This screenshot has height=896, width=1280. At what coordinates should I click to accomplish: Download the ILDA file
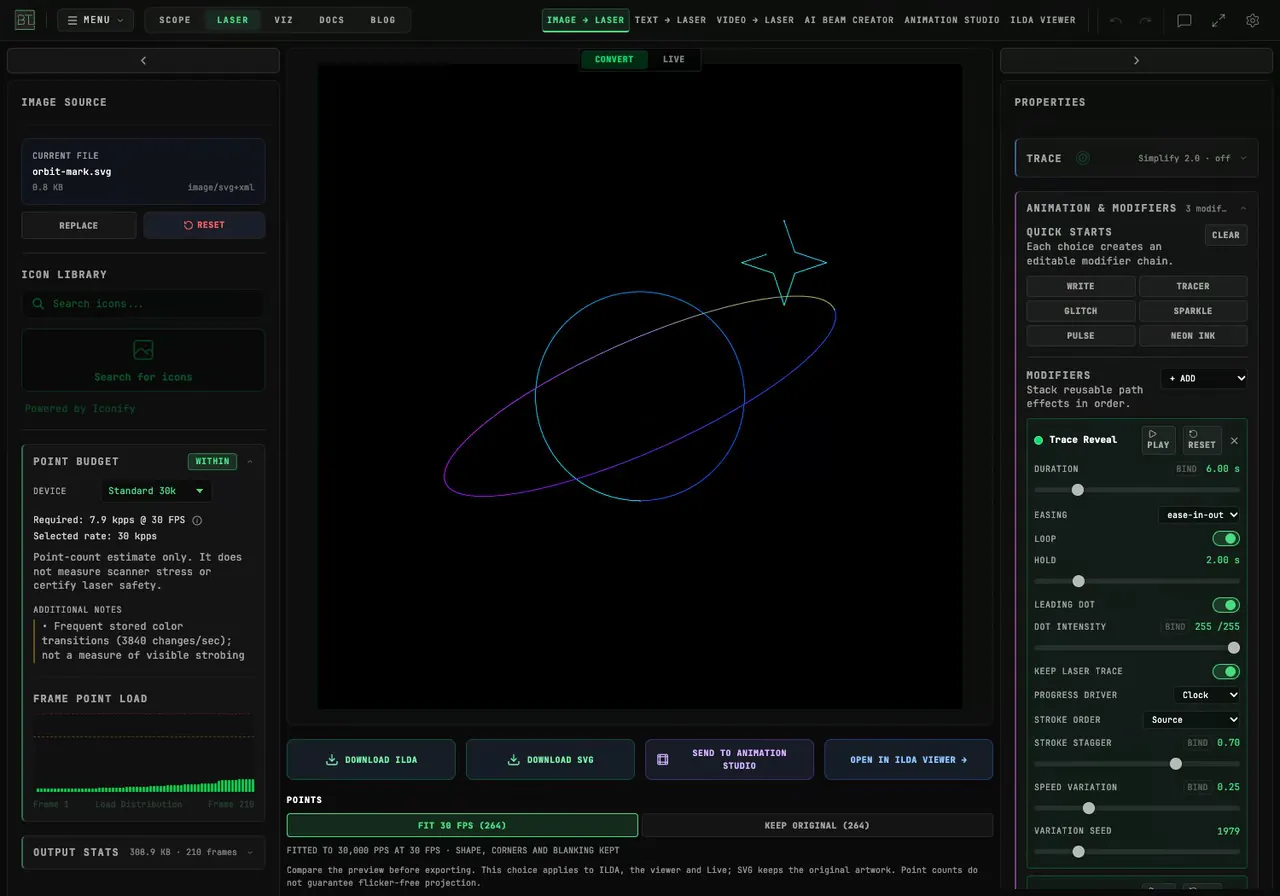(x=371, y=760)
